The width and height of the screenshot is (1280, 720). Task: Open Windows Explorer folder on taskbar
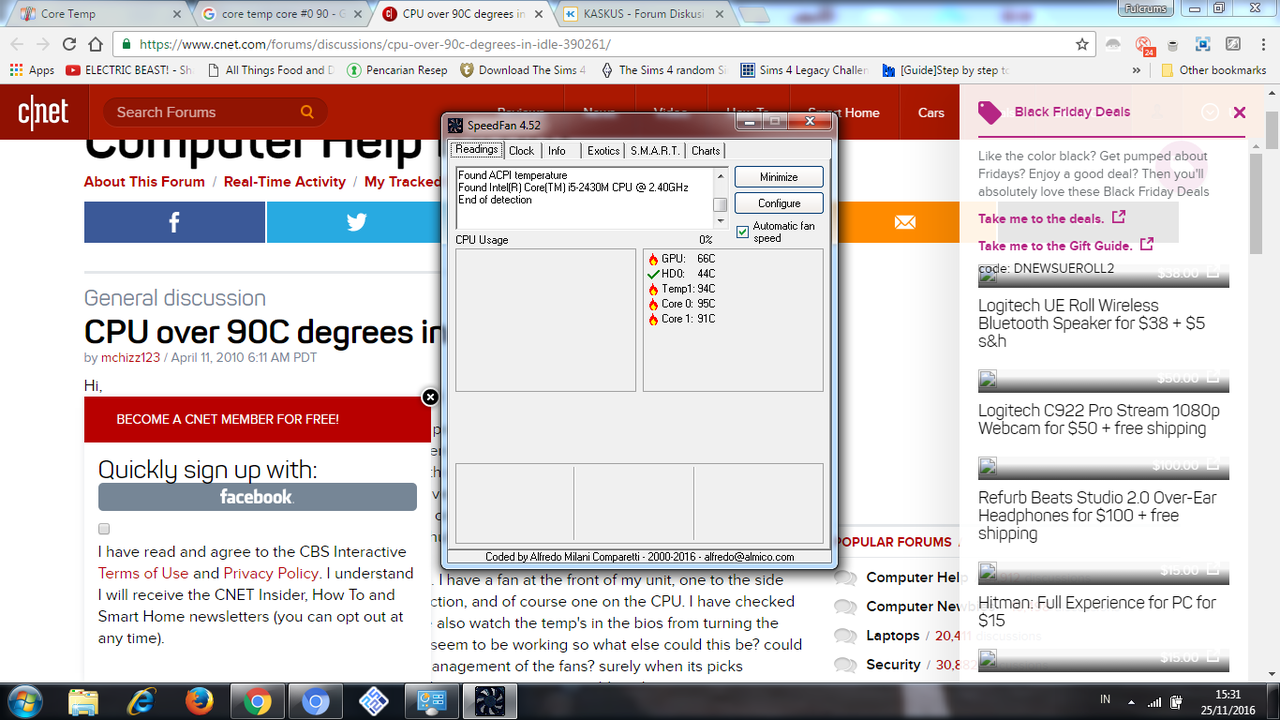(84, 702)
